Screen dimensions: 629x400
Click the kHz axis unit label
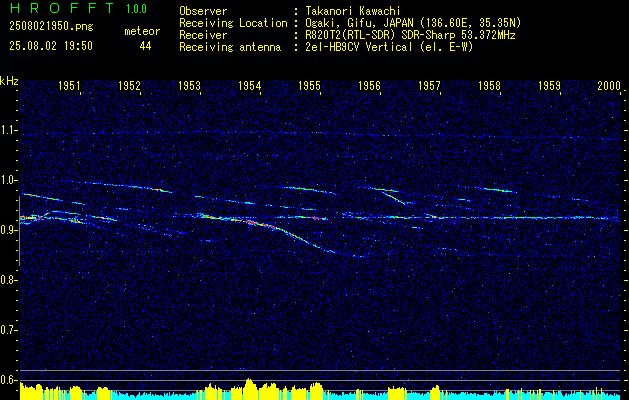(x=9, y=81)
